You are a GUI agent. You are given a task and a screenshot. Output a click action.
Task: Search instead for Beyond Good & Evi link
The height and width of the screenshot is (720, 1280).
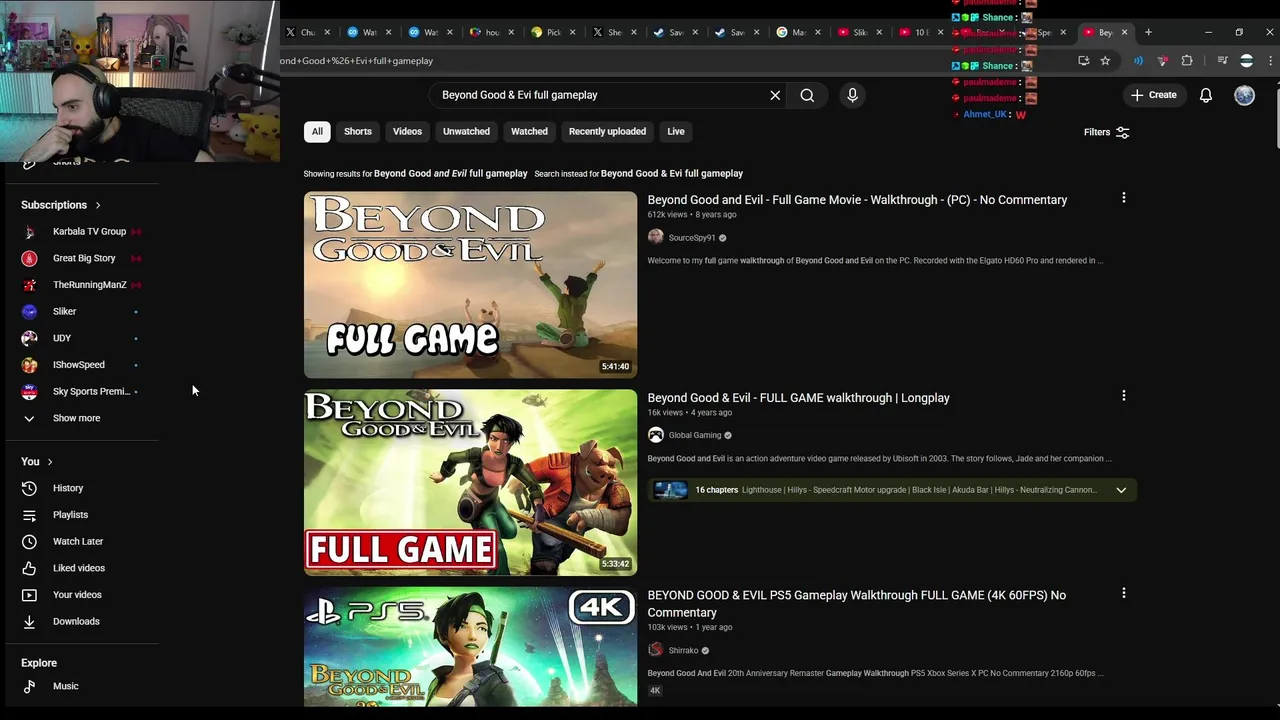click(x=671, y=173)
